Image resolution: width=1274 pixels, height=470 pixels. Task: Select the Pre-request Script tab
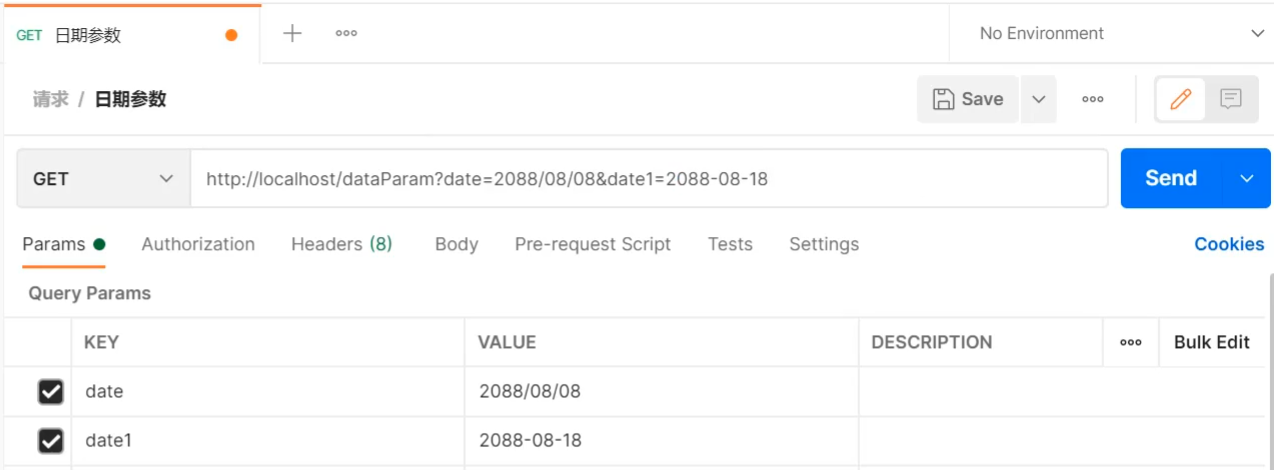tap(592, 244)
